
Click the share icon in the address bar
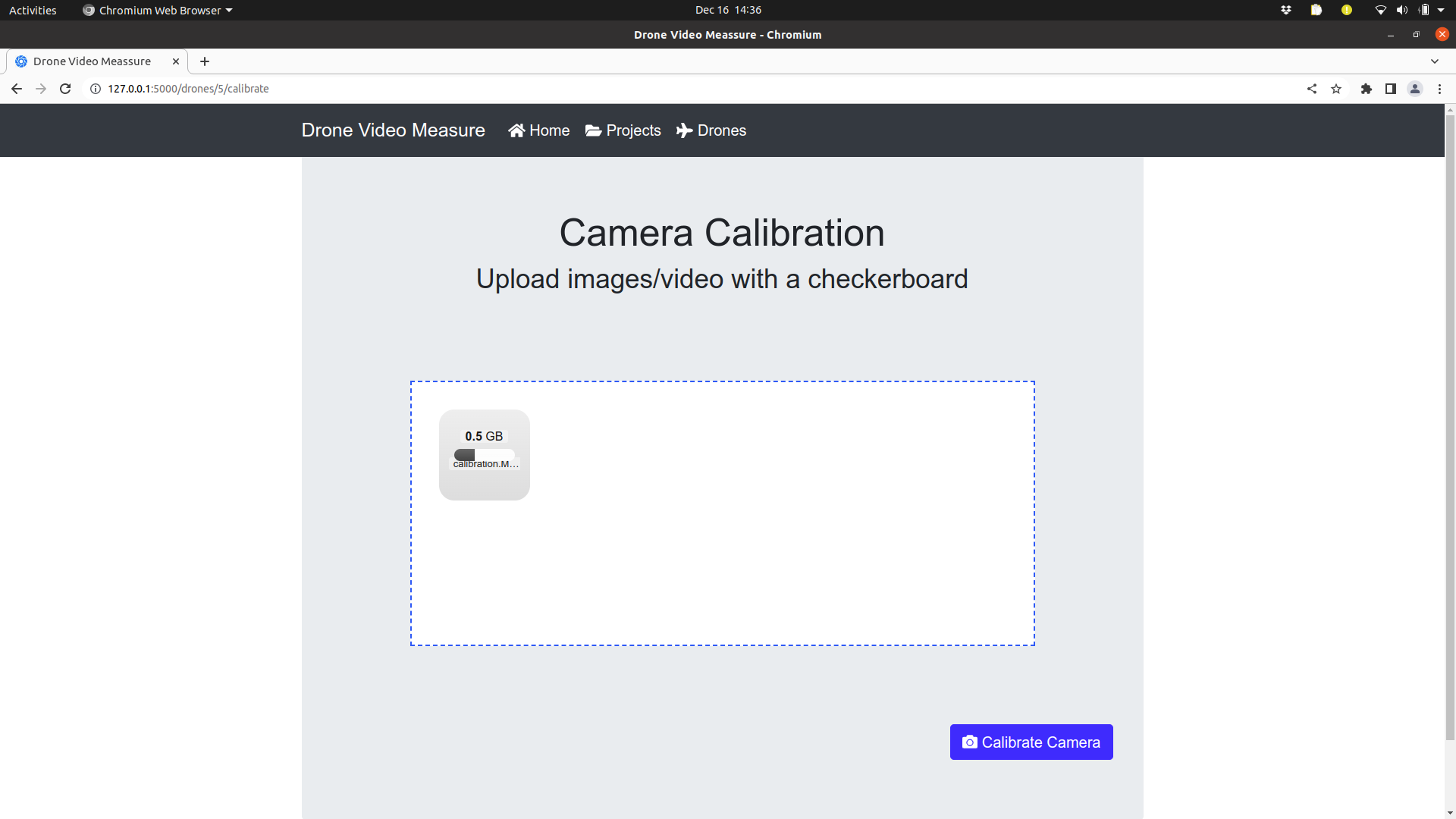tap(1312, 89)
